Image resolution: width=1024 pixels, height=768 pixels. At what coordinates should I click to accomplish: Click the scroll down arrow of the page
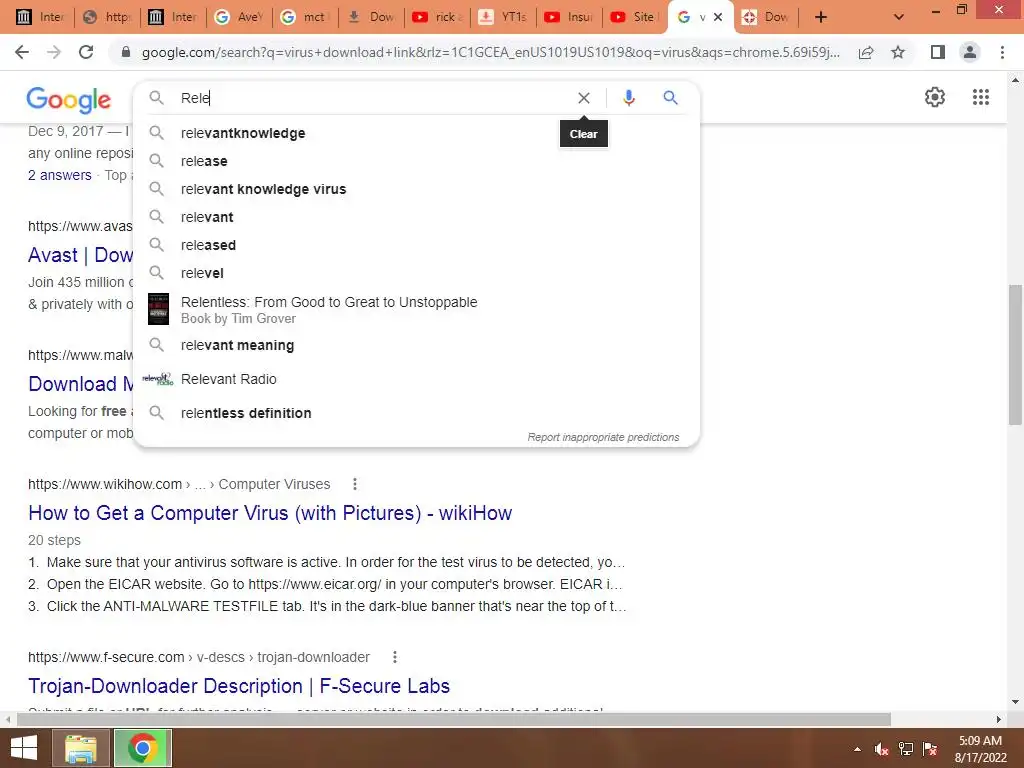(1014, 702)
